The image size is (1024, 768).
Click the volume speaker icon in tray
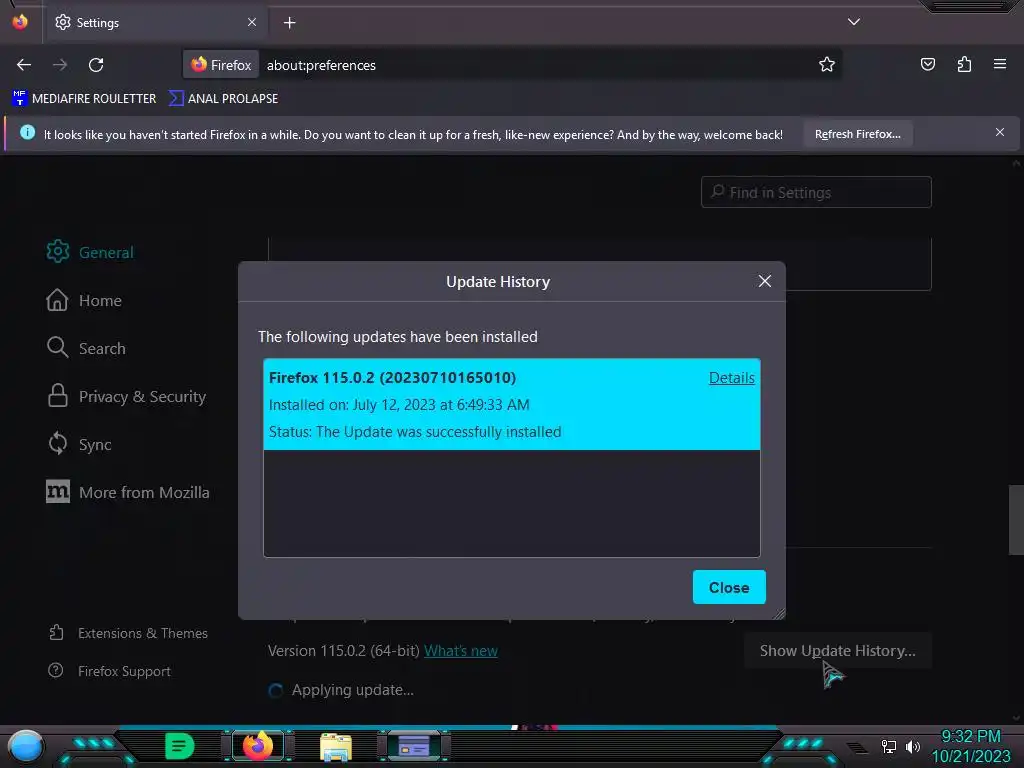[x=912, y=746]
